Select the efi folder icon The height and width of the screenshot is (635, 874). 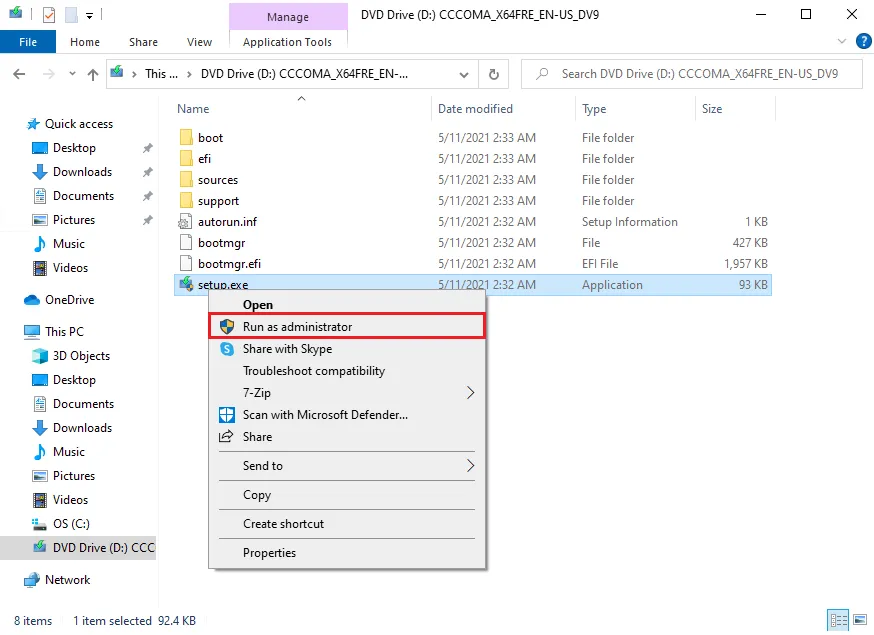coord(186,158)
